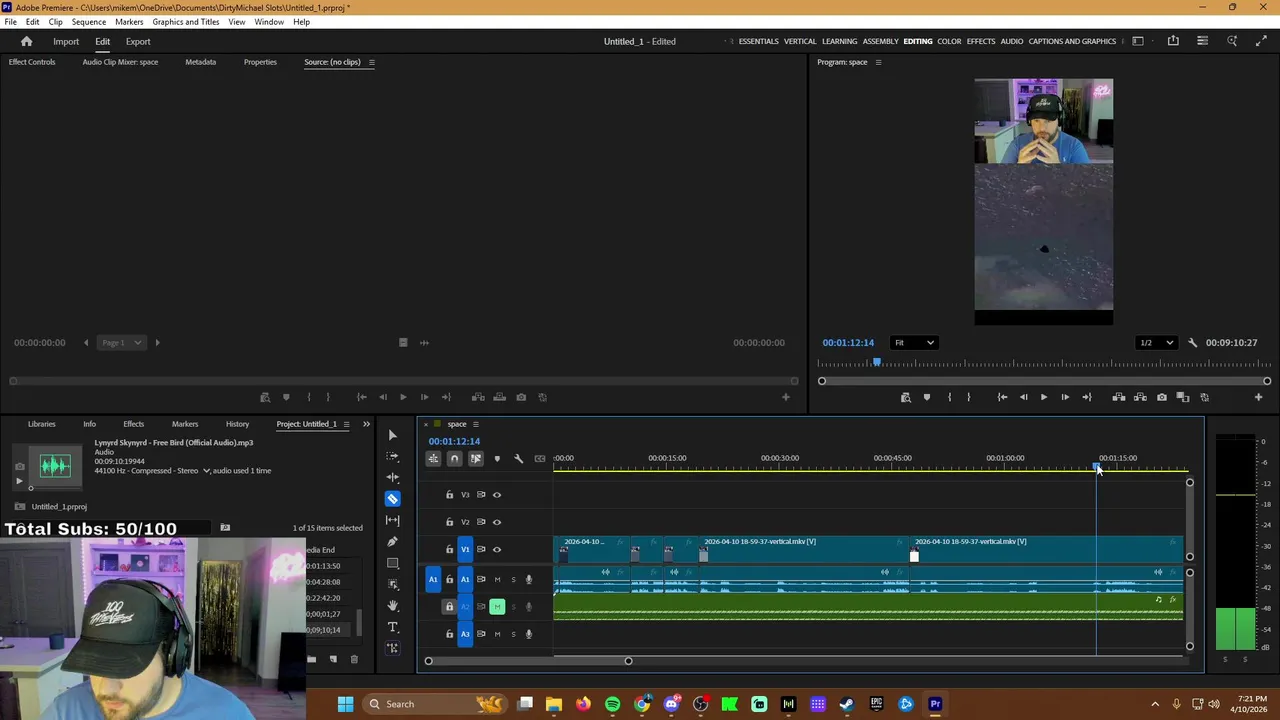
Task: Open Program monitor button editor plus
Action: (x=1258, y=397)
